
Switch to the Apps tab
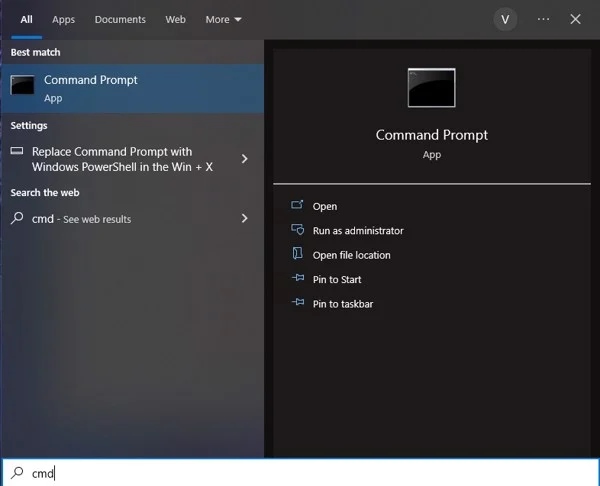point(64,20)
